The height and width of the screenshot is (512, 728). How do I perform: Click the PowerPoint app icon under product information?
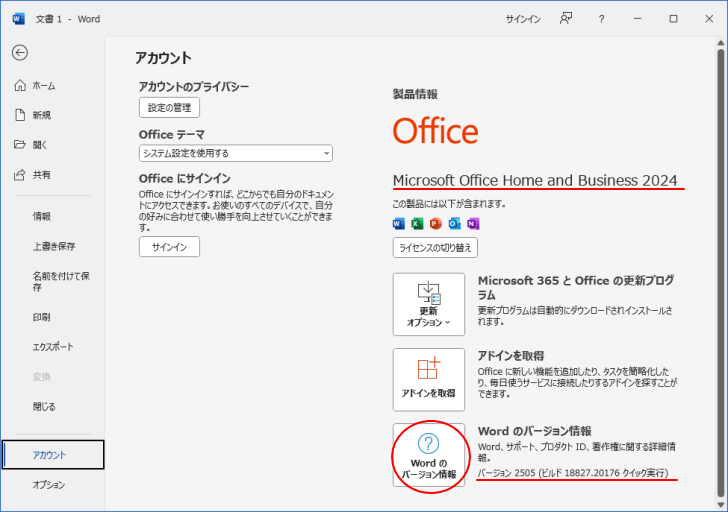pos(436,224)
